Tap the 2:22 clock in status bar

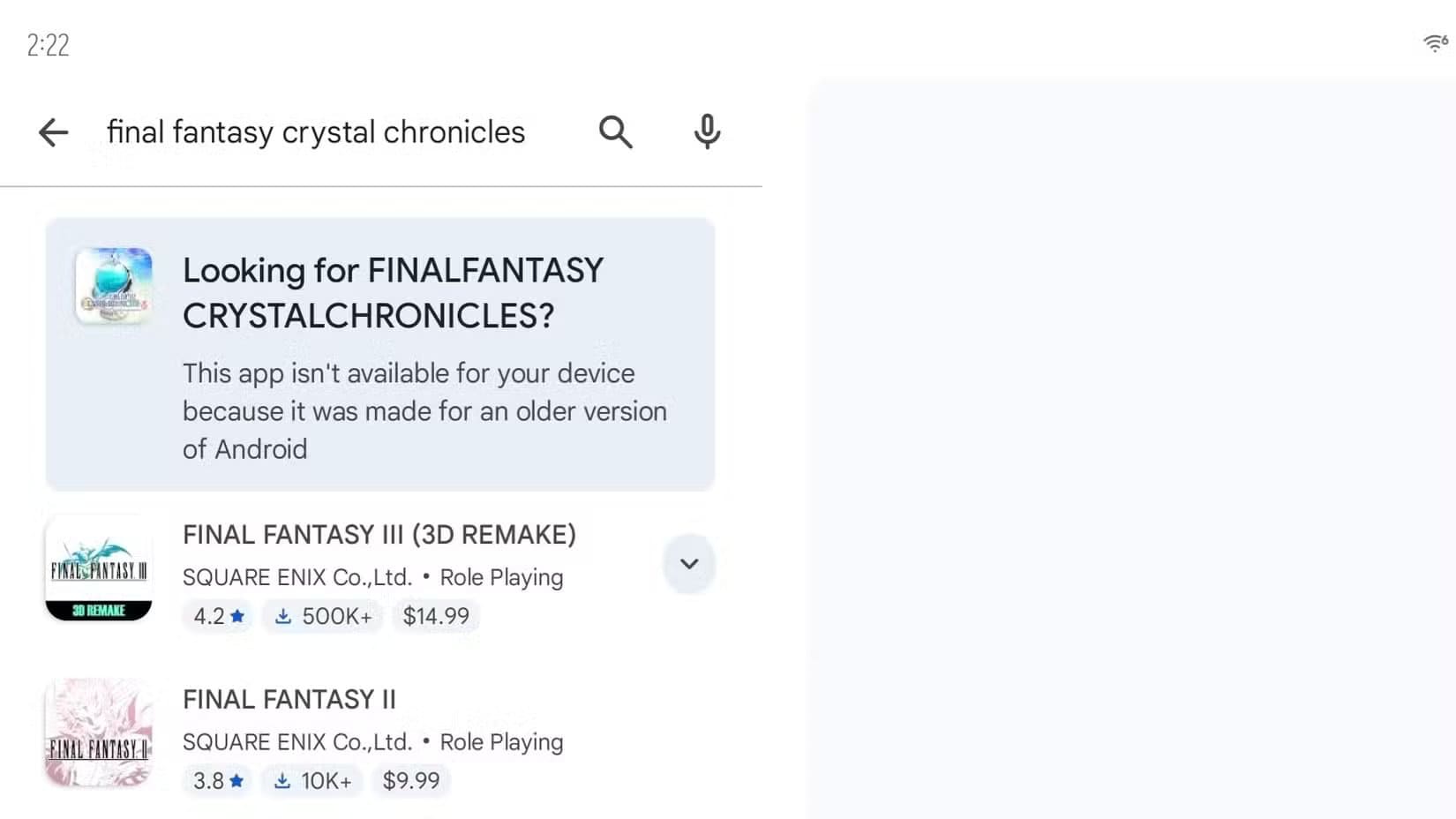48,45
